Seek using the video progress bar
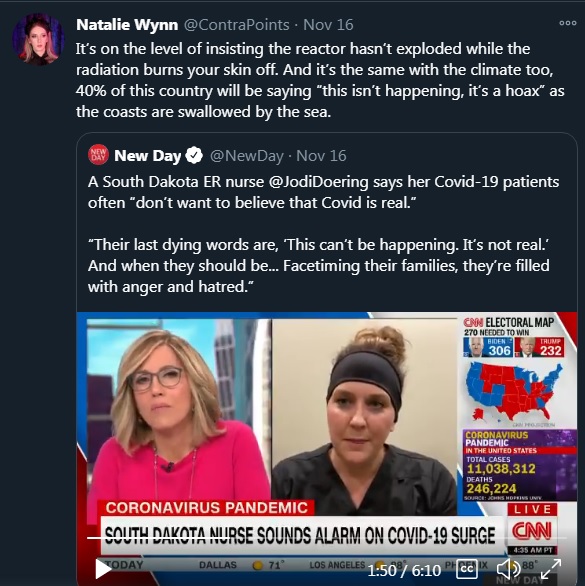 327,538
